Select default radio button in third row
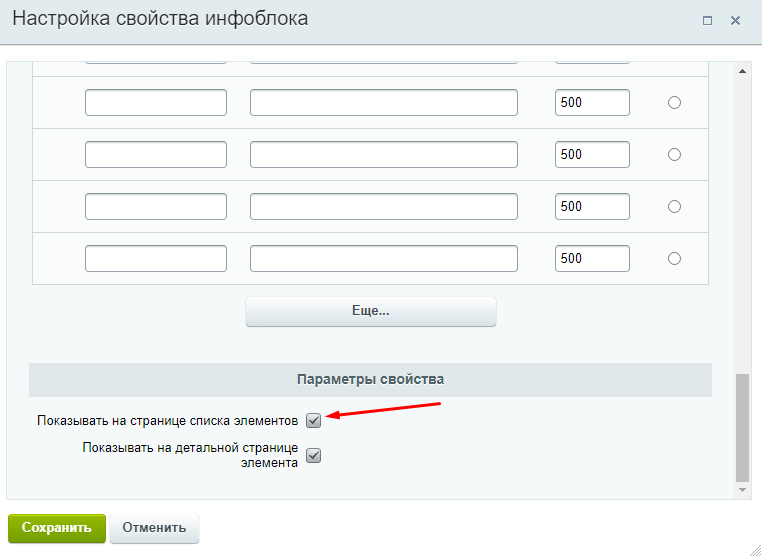The width and height of the screenshot is (762, 558). pyautogui.click(x=674, y=207)
